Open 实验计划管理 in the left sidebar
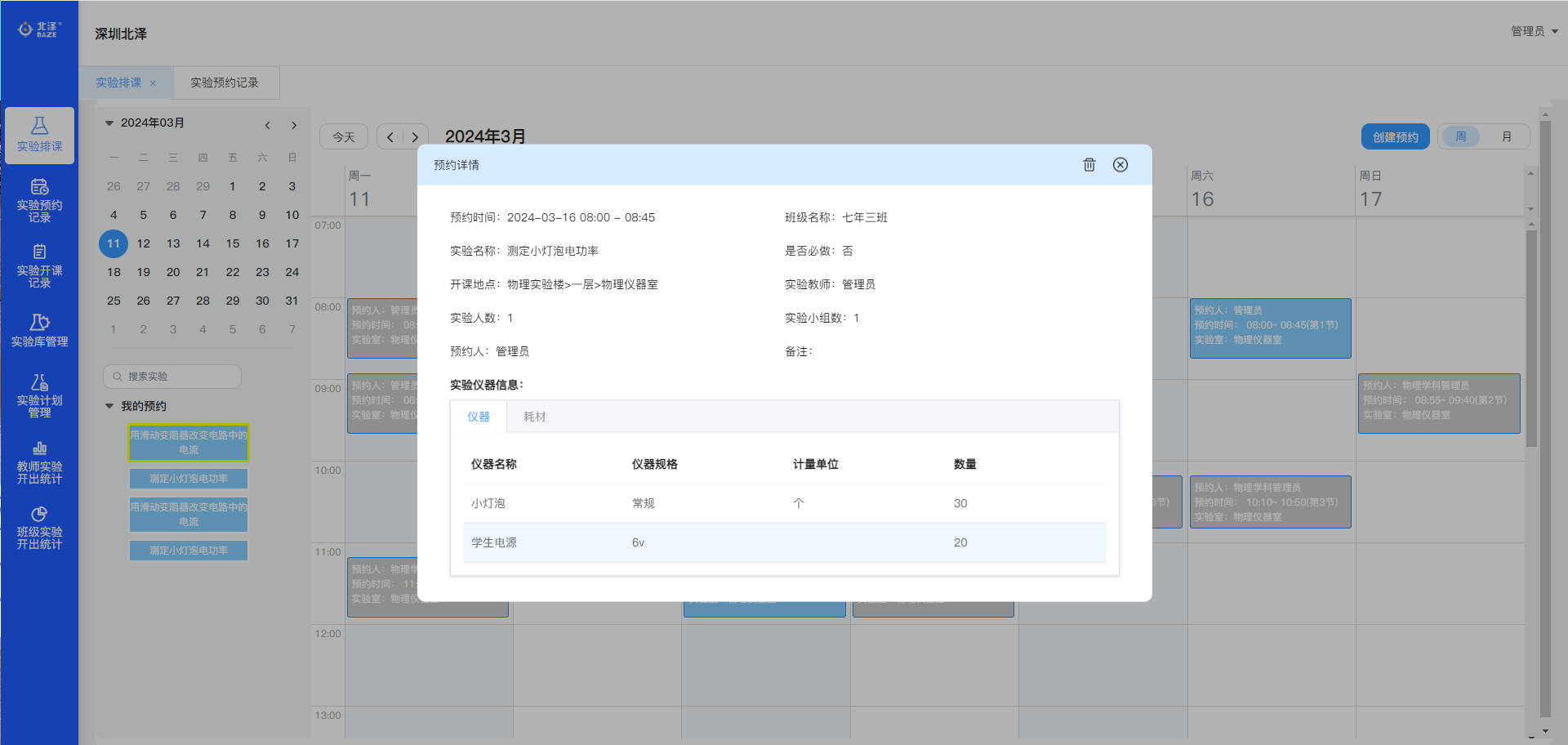The height and width of the screenshot is (745, 1568). point(39,396)
